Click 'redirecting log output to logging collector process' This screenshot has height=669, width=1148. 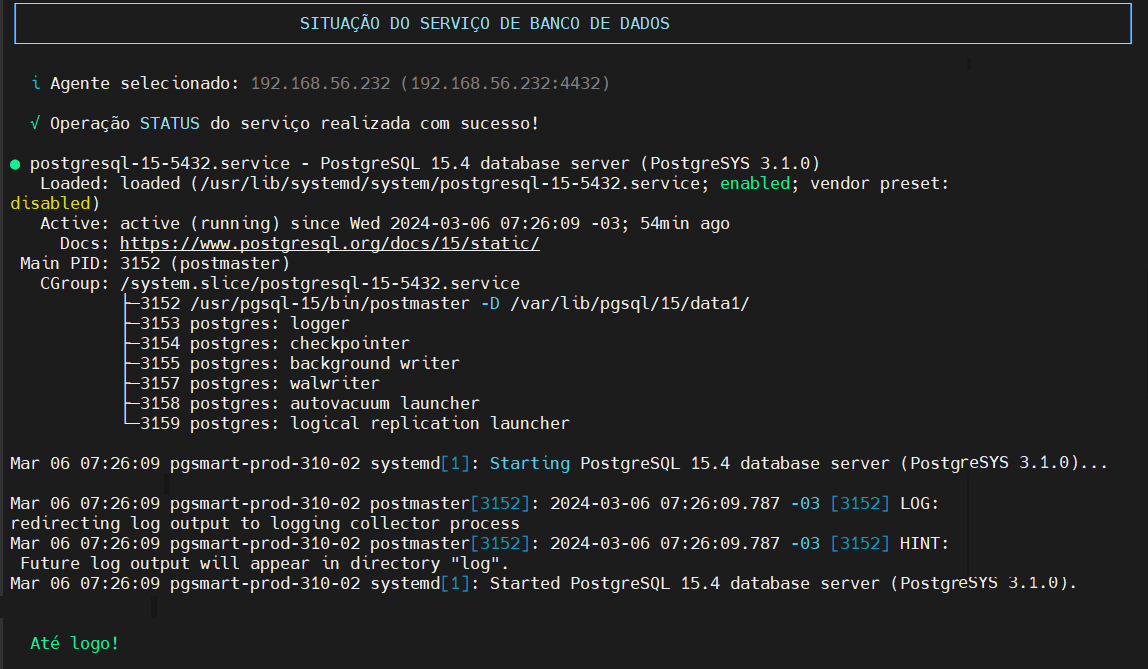point(265,523)
